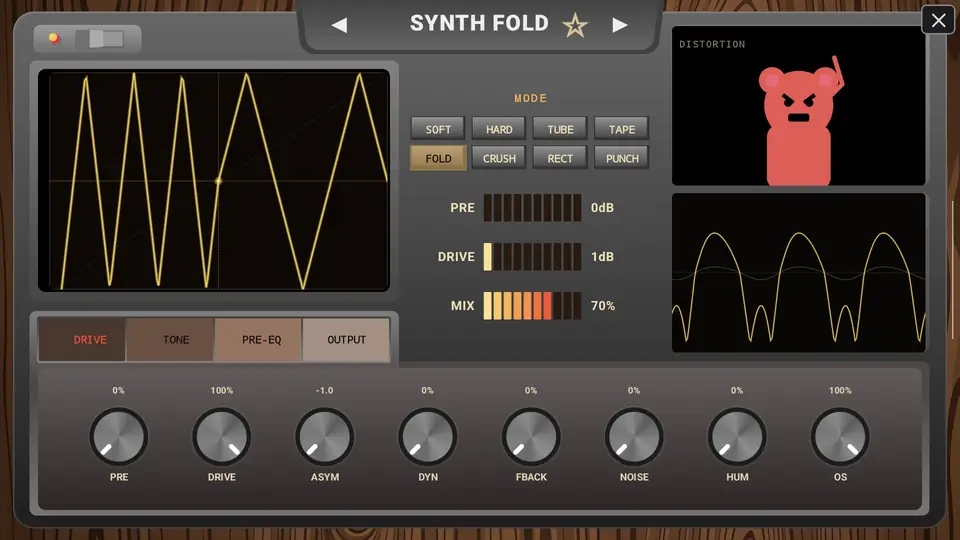This screenshot has width=960, height=540.
Task: Click the FBACK knob
Action: click(531, 437)
